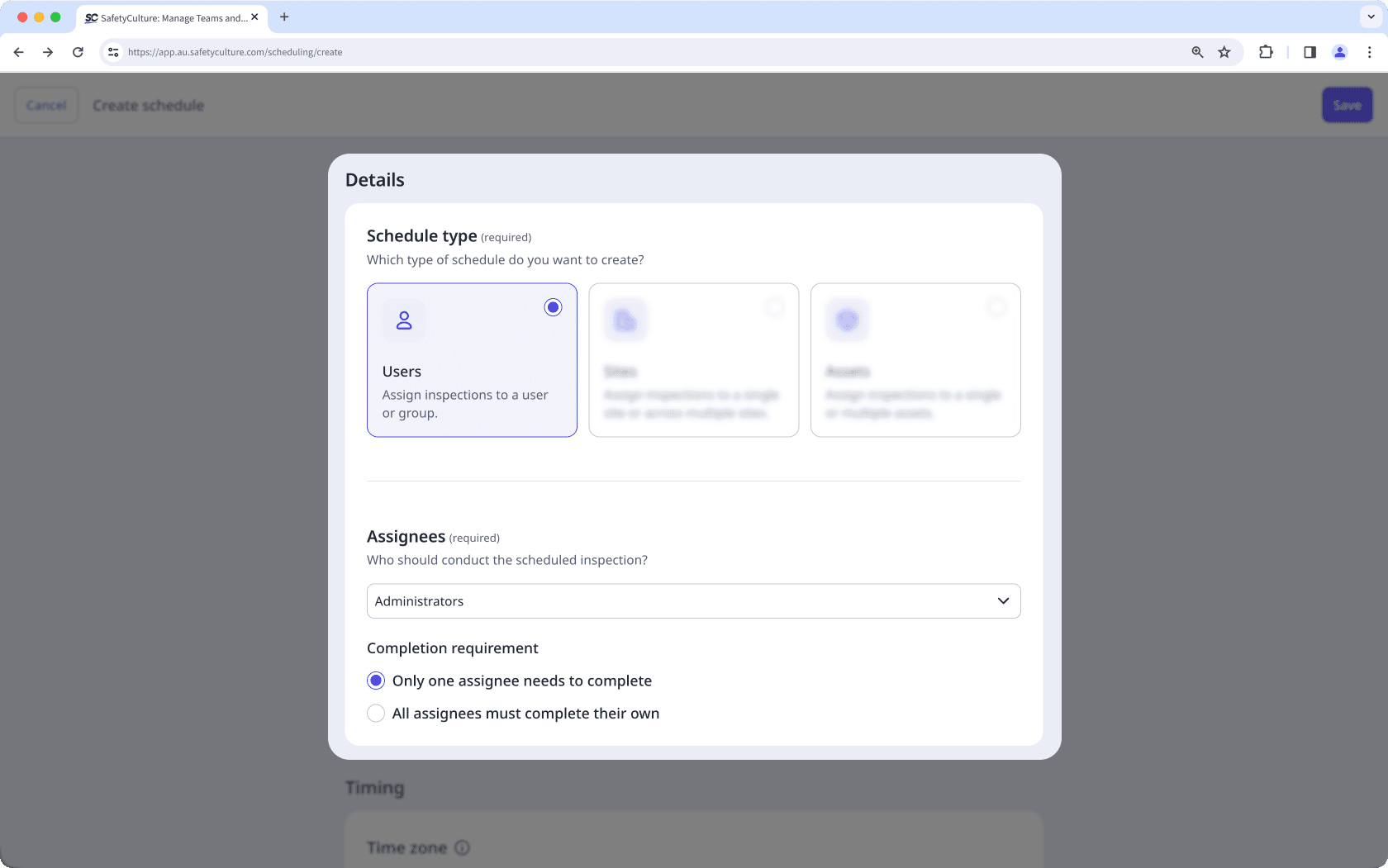
Task: Click the Save button
Action: point(1347,105)
